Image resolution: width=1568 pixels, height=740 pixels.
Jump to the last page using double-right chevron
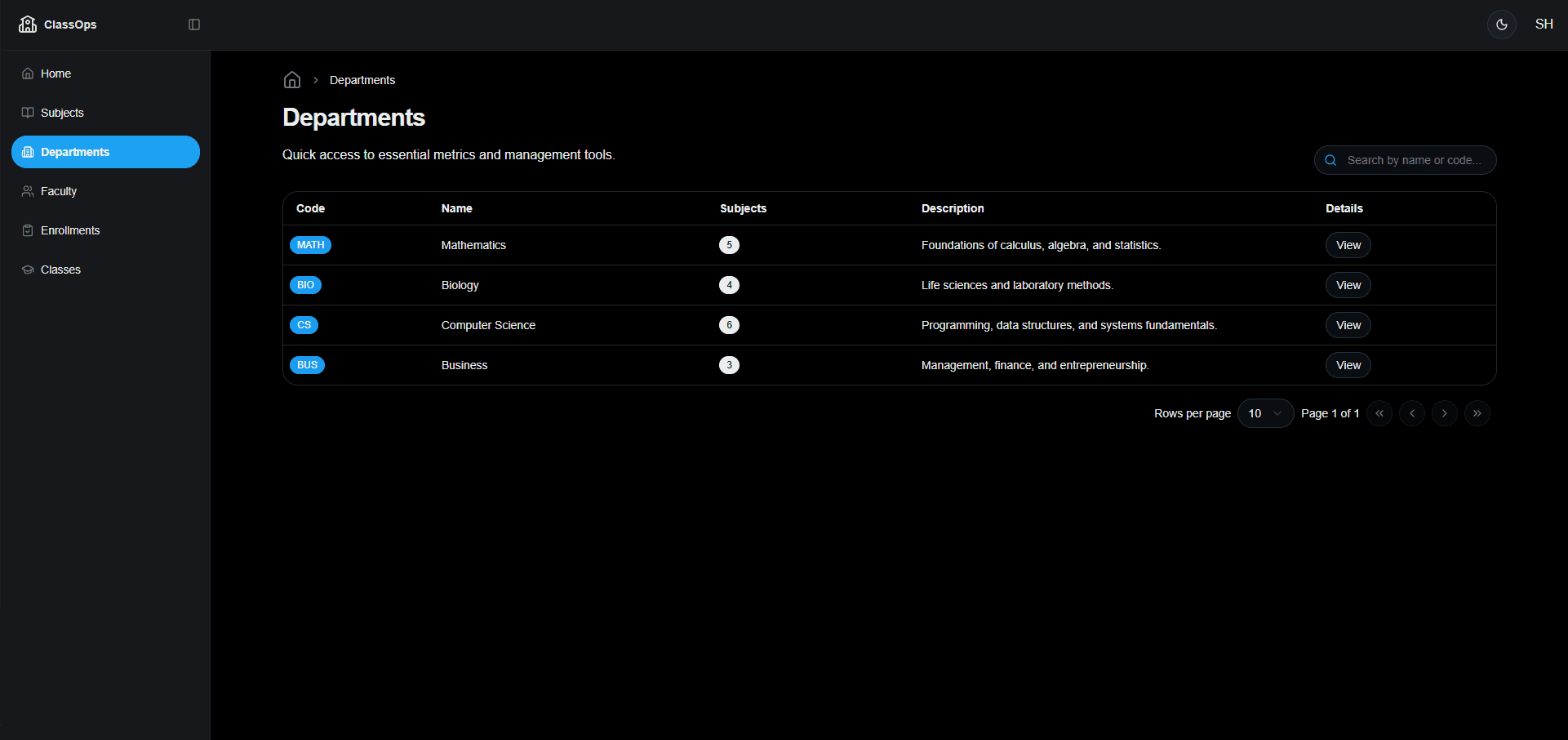[x=1477, y=413]
